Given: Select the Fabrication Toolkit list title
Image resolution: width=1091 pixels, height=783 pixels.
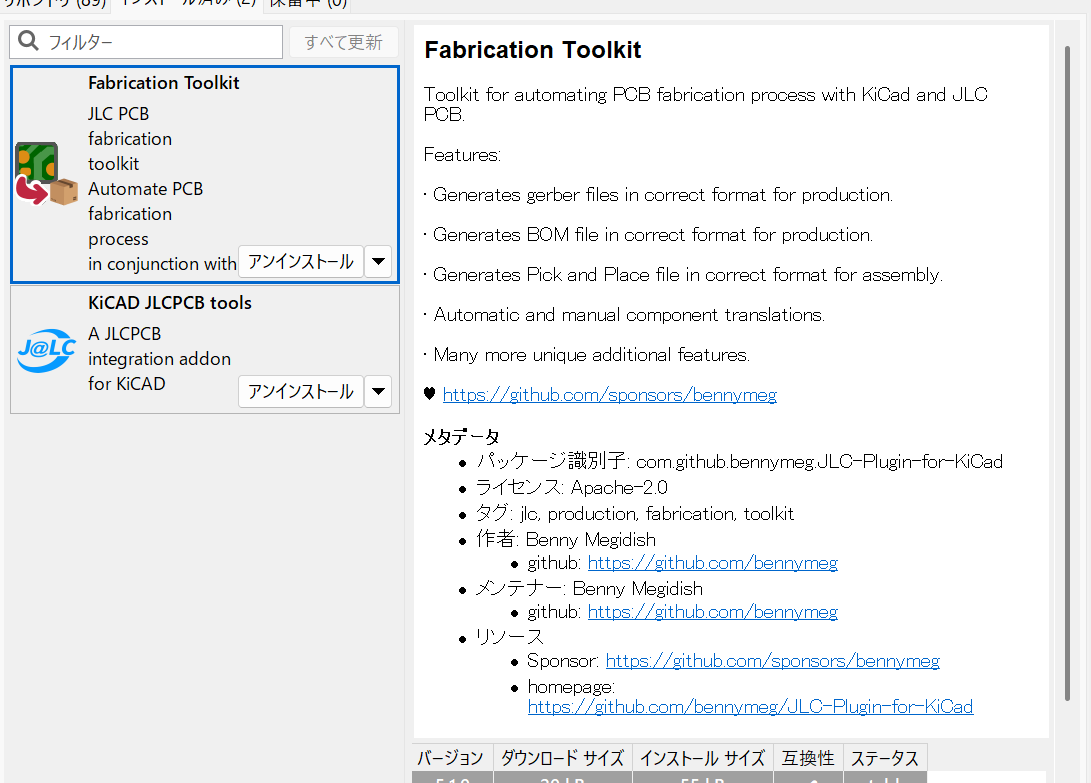Looking at the screenshot, I should tap(164, 83).
